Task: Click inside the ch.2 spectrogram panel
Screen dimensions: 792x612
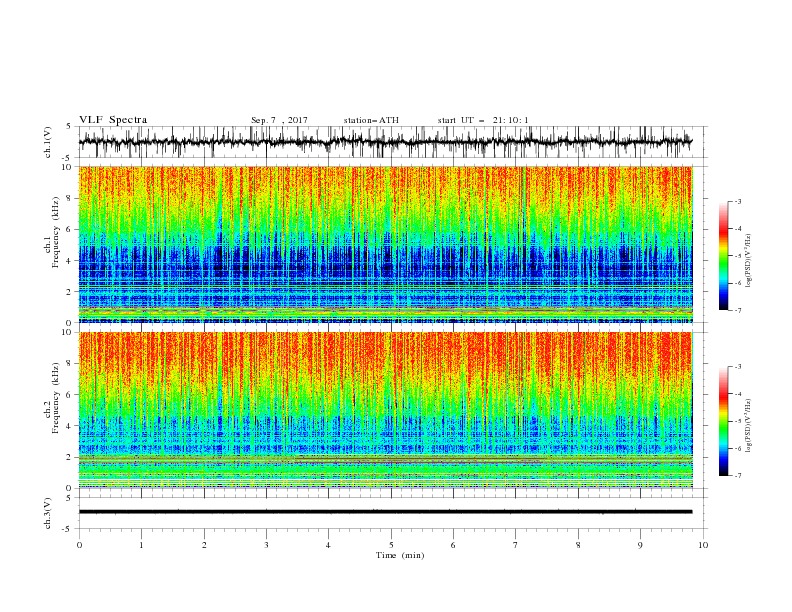Action: (386, 410)
